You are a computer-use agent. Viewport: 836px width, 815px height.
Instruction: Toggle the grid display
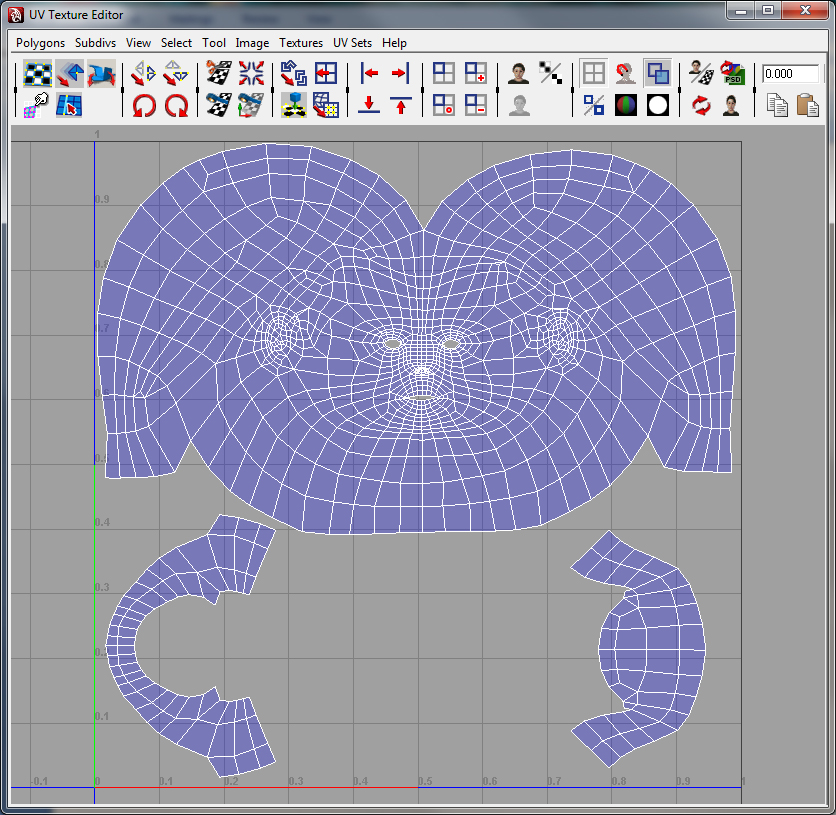coord(595,71)
